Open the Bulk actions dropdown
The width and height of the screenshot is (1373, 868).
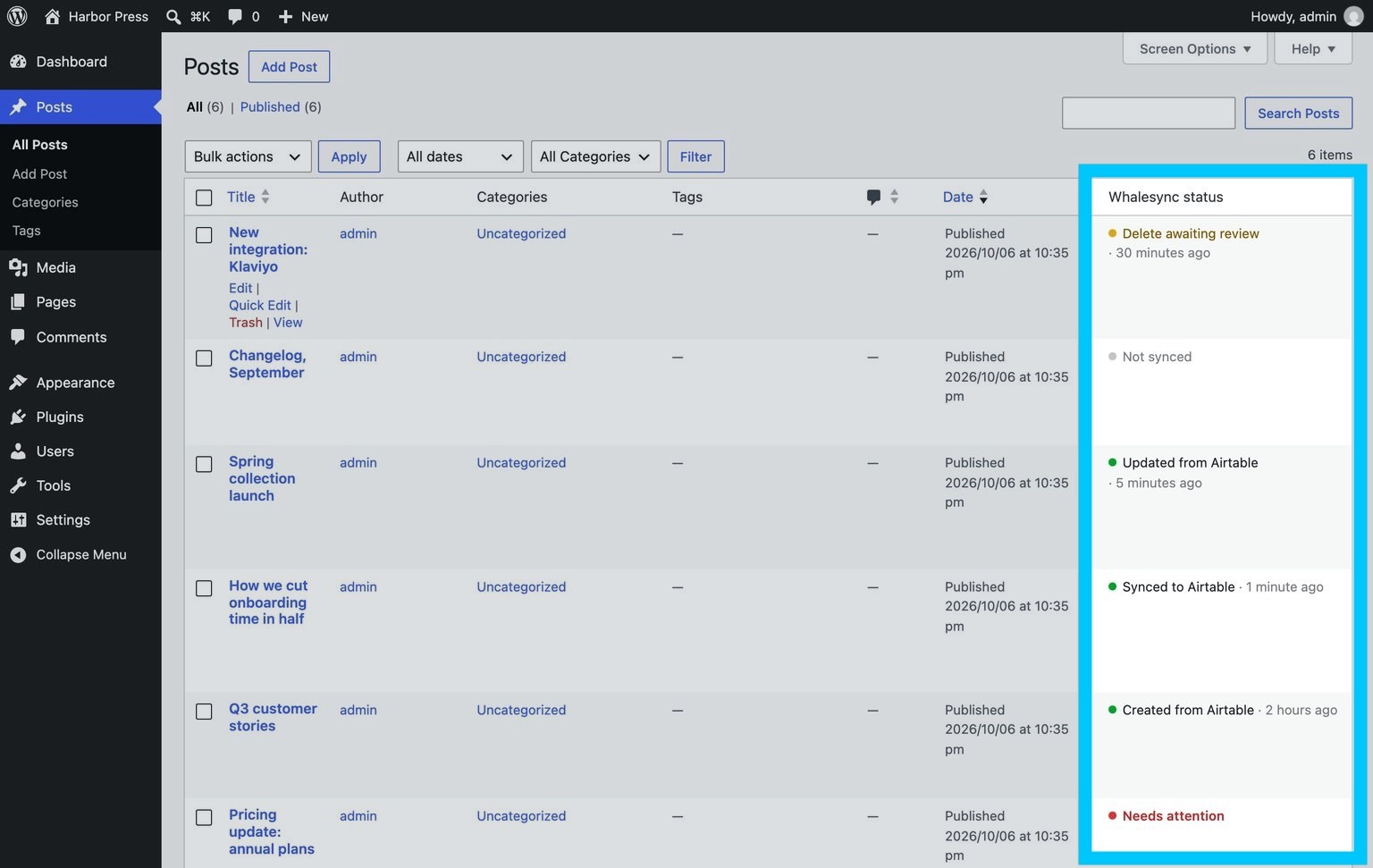[248, 156]
